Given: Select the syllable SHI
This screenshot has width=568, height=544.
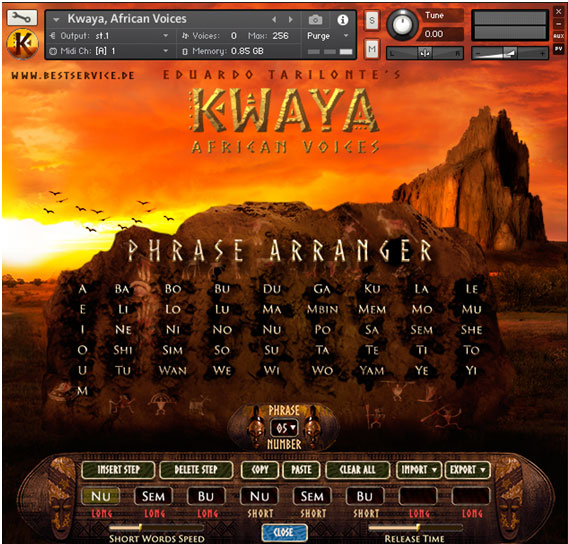Looking at the screenshot, I should pyautogui.click(x=123, y=350).
